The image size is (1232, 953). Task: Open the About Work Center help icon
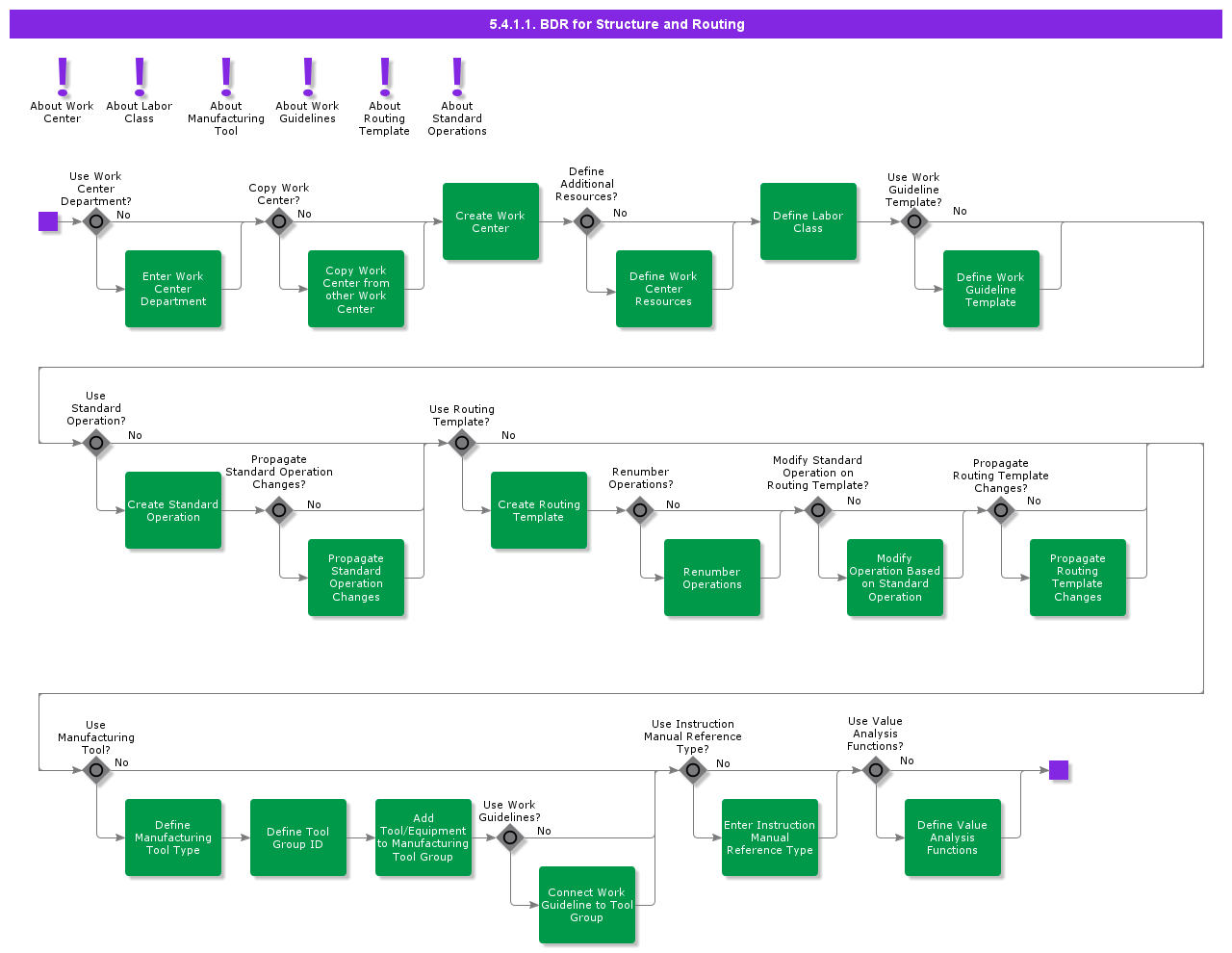(62, 77)
